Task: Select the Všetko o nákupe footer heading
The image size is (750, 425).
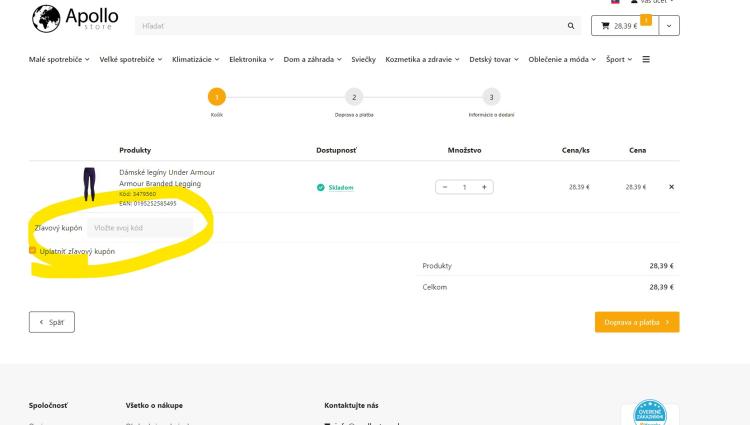Action: (x=154, y=405)
